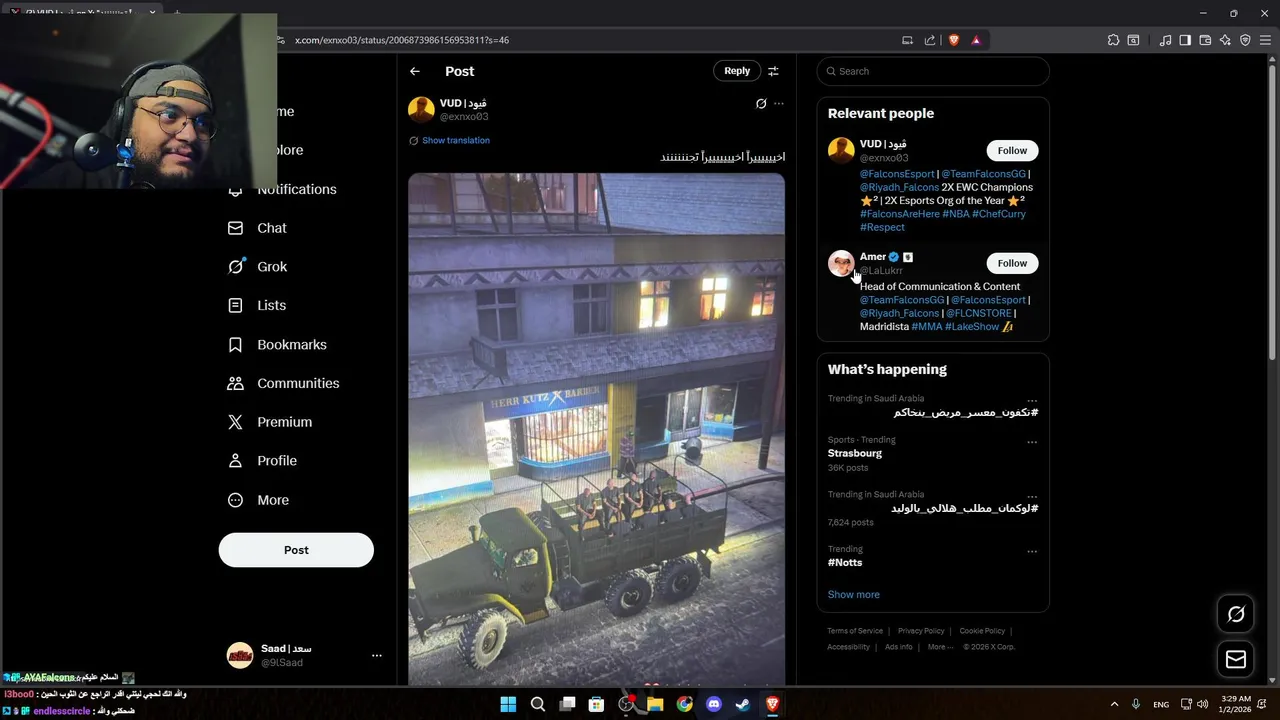Viewport: 1280px width, 720px height.
Task: Open Windows Start menu
Action: pos(508,704)
